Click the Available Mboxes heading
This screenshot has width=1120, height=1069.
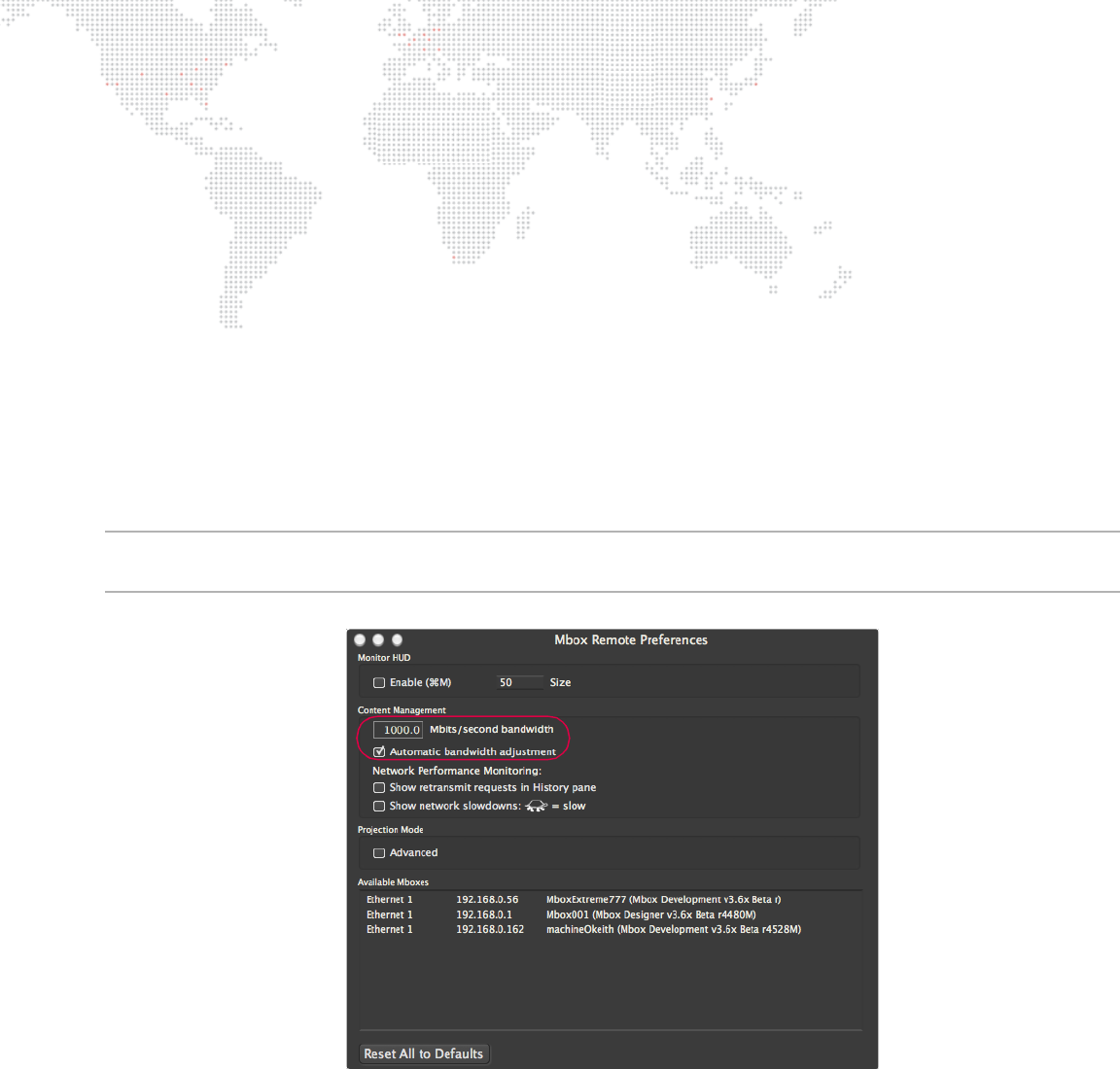pyautogui.click(x=393, y=882)
